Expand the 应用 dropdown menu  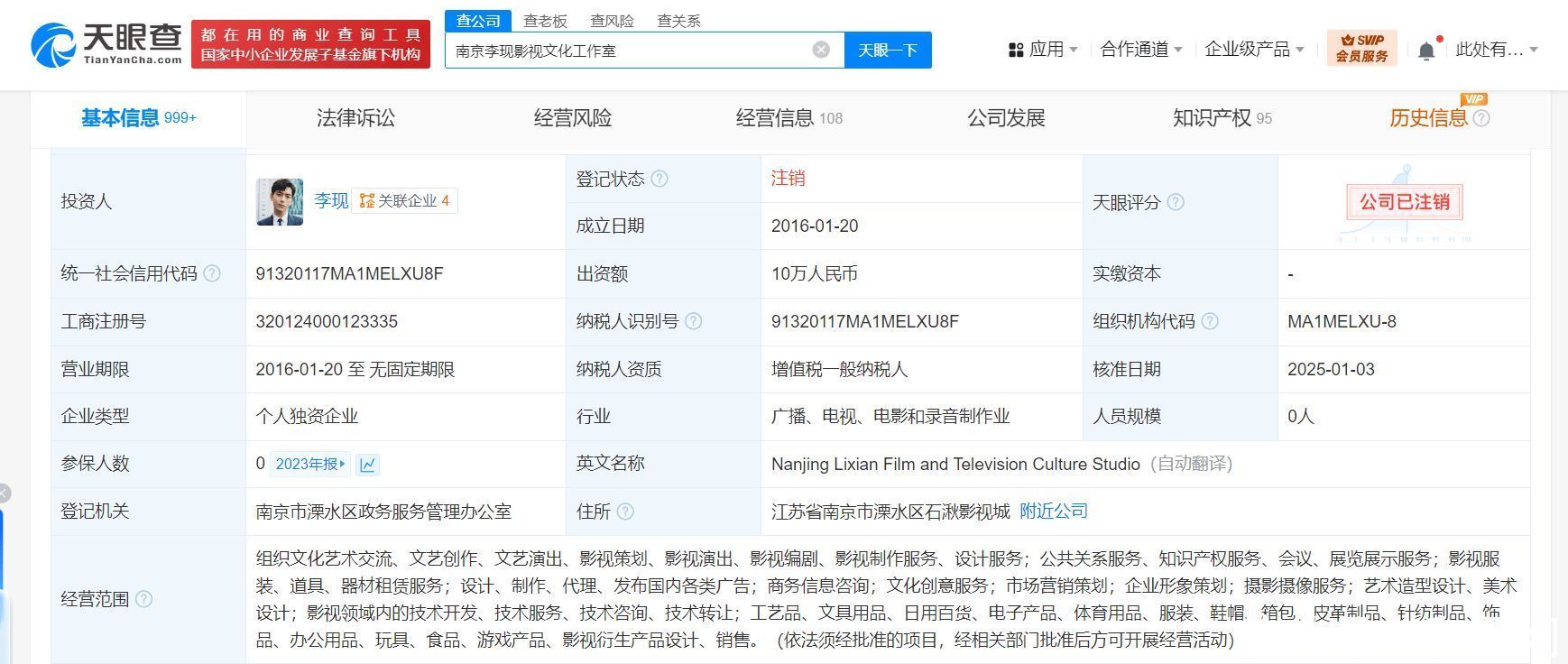(1043, 50)
